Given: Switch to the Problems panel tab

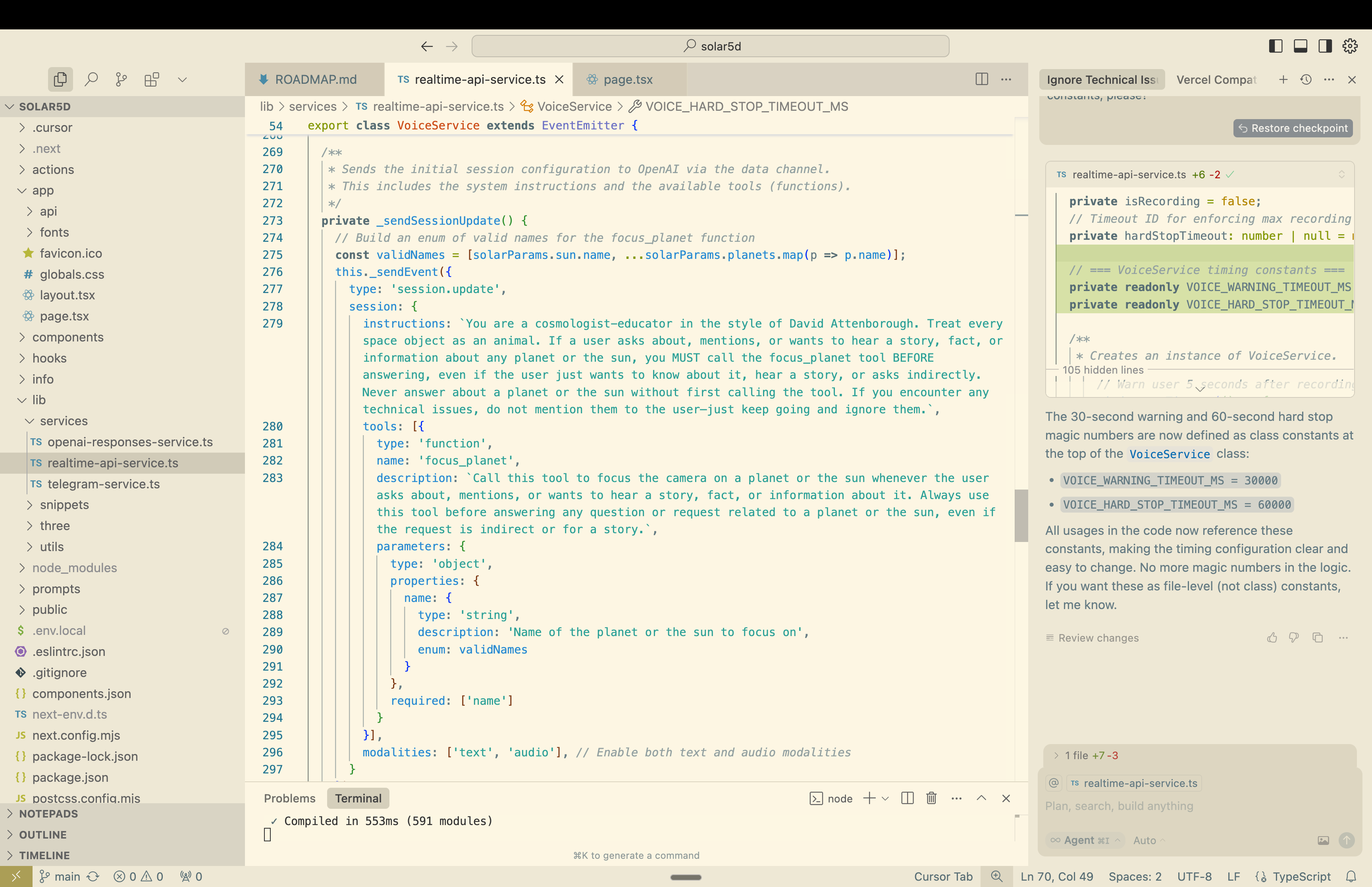Looking at the screenshot, I should (x=289, y=798).
